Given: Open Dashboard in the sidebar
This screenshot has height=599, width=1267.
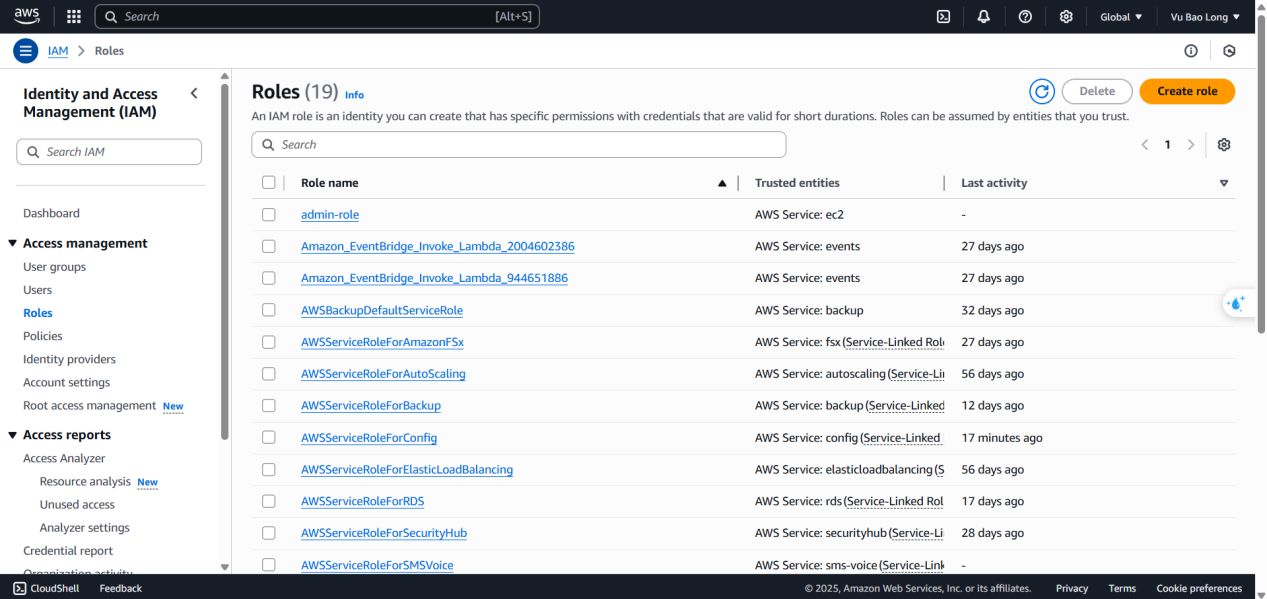Looking at the screenshot, I should (x=51, y=213).
